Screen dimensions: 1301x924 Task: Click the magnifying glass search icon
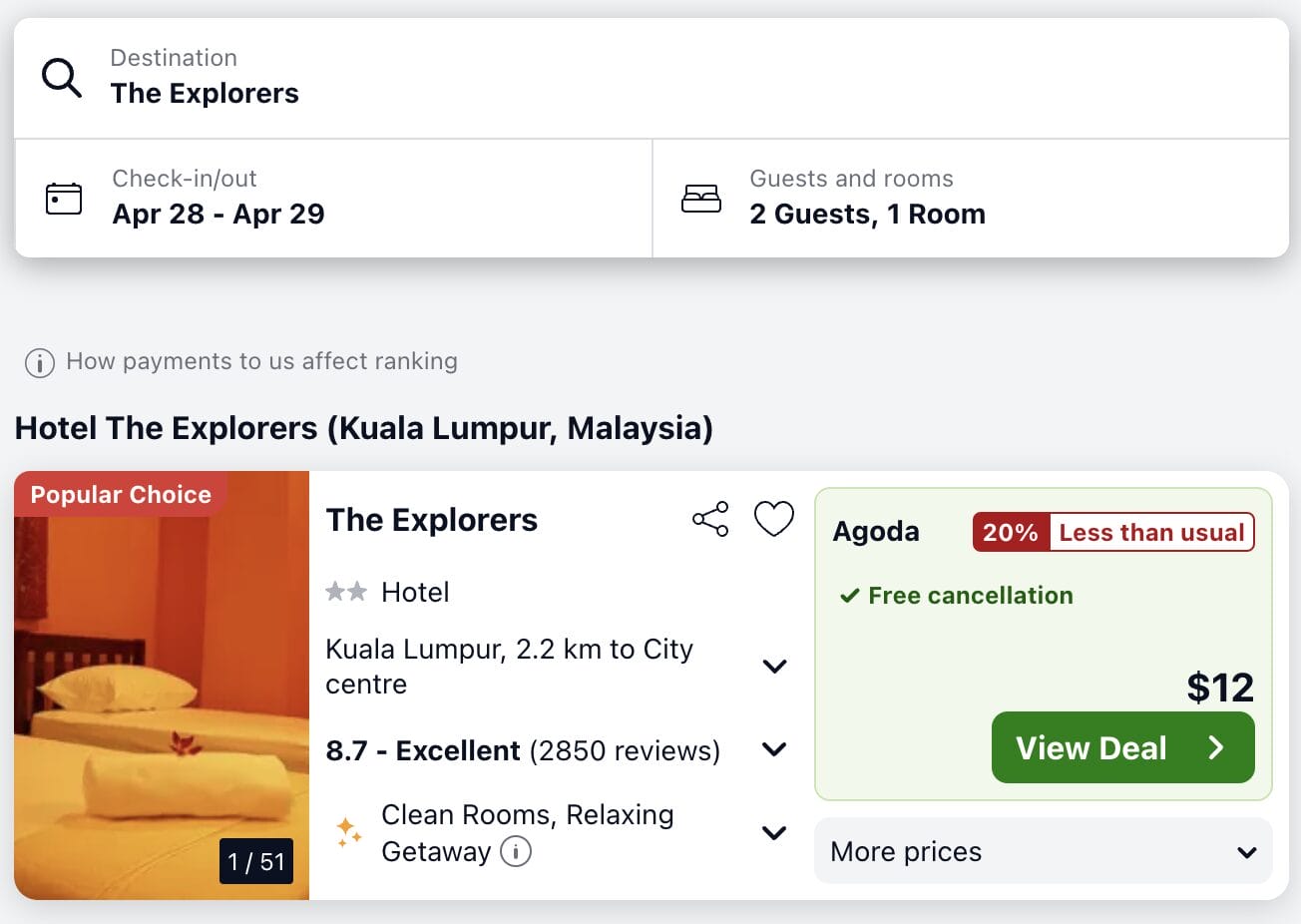coord(61,78)
